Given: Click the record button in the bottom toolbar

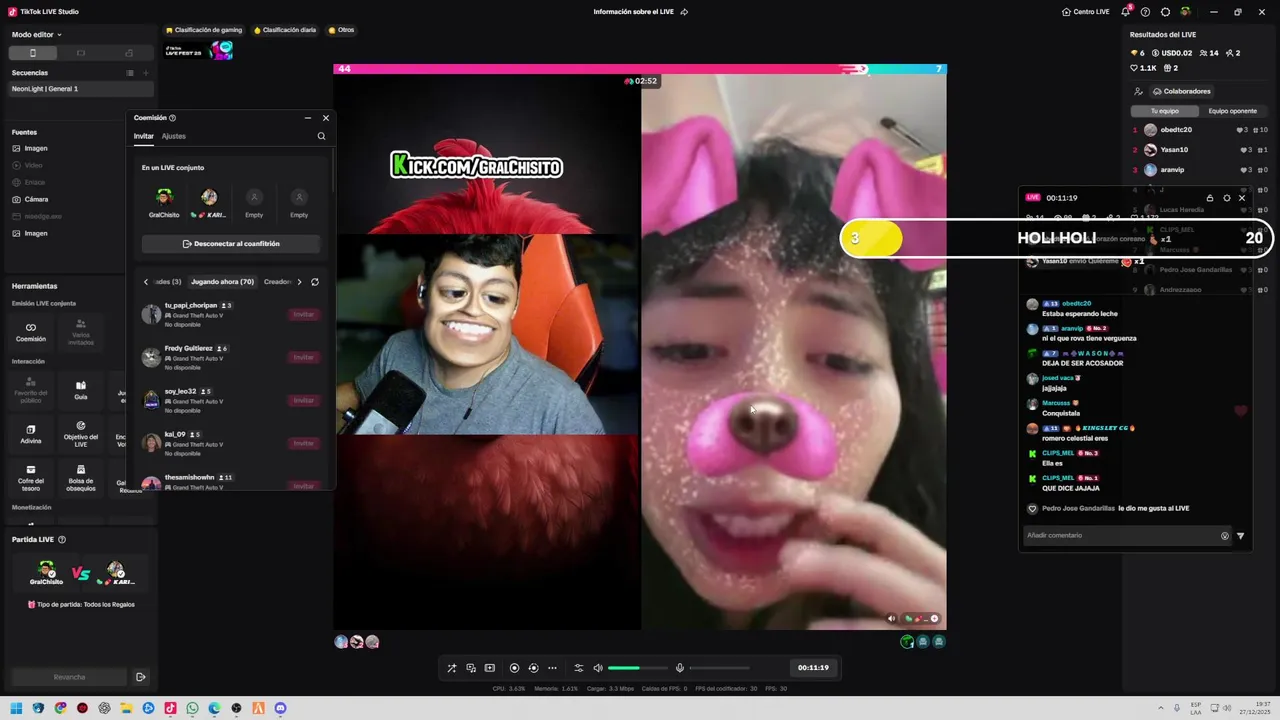Looking at the screenshot, I should [514, 668].
